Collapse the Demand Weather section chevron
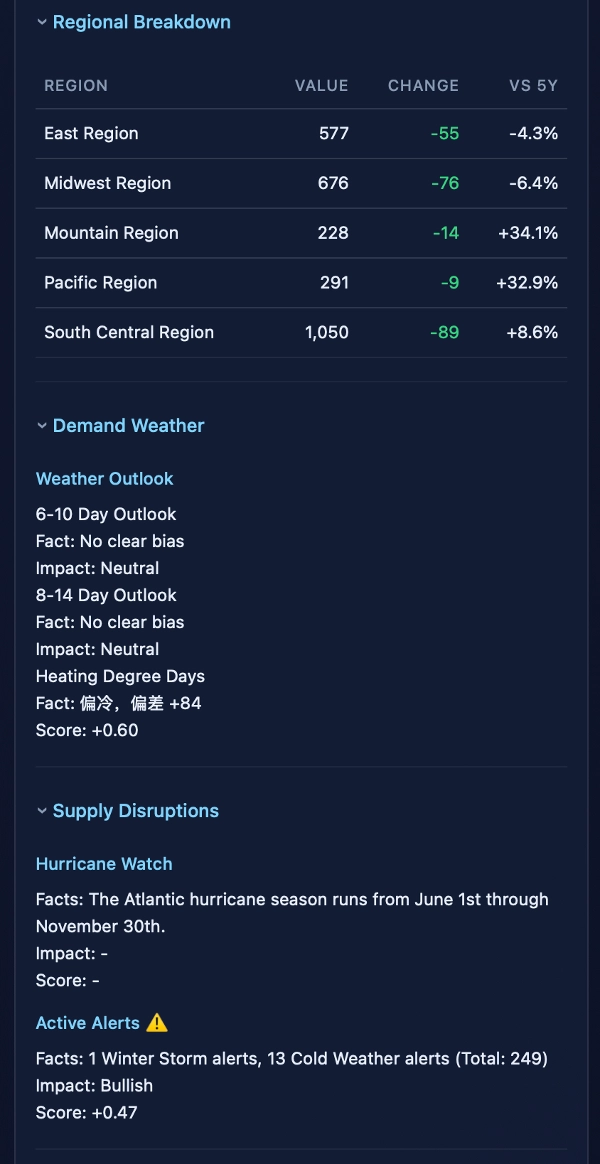This screenshot has height=1164, width=600. (x=42, y=426)
